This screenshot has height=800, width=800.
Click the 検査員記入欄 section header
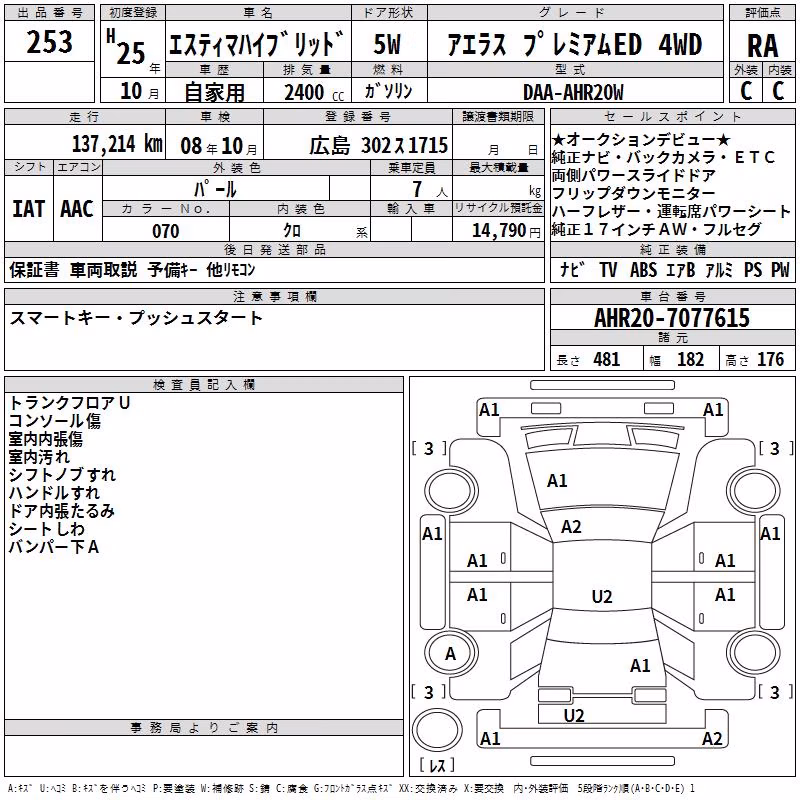(x=204, y=385)
